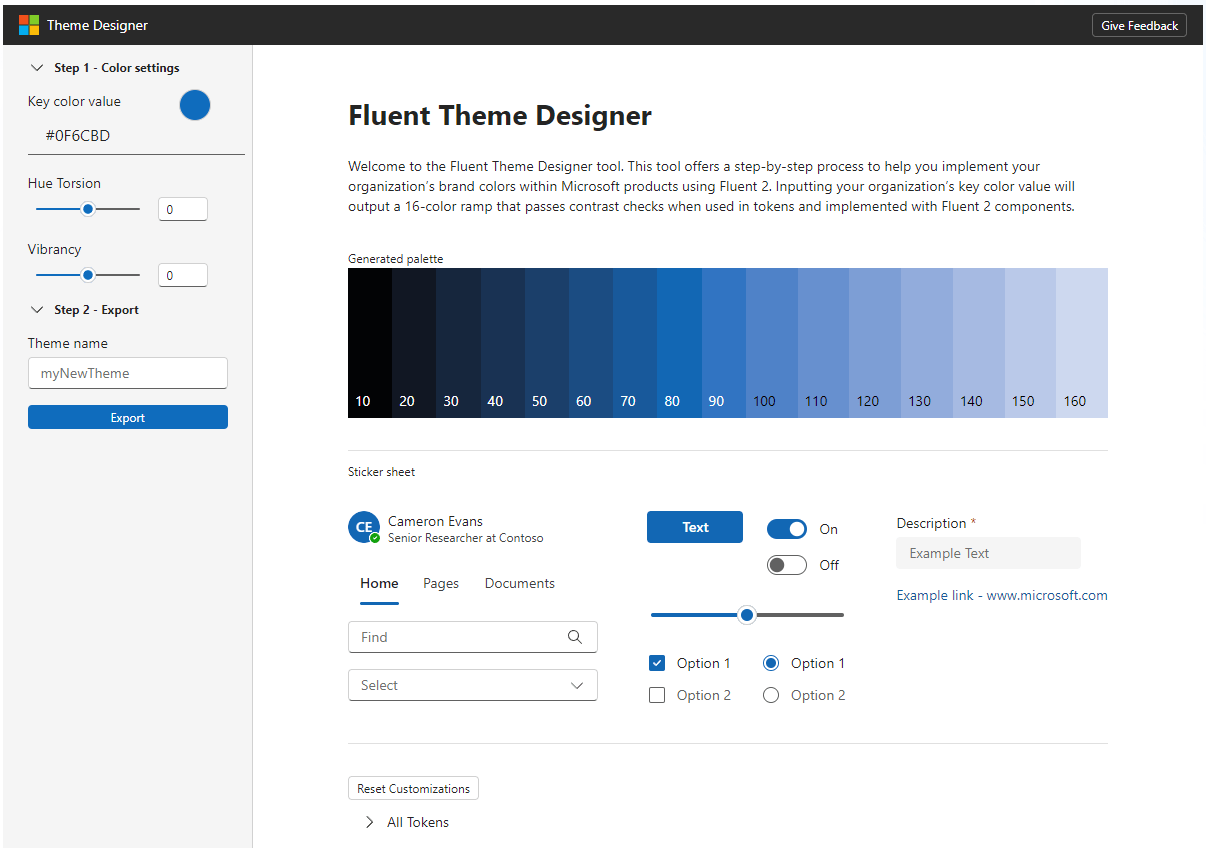Select palette swatch 60
1206x848 pixels.
click(x=591, y=343)
